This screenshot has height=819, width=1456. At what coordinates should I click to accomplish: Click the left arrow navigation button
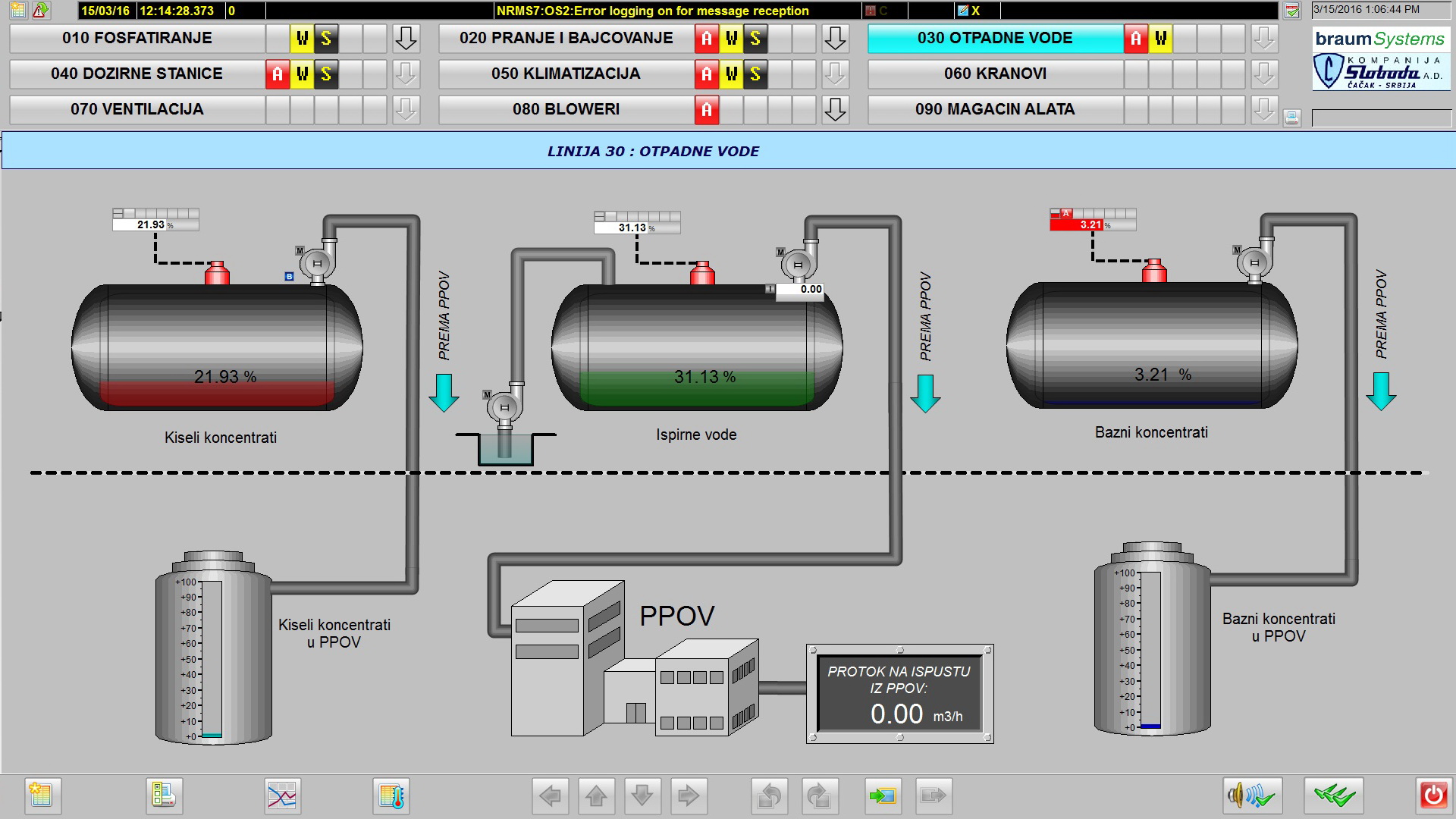[x=551, y=795]
